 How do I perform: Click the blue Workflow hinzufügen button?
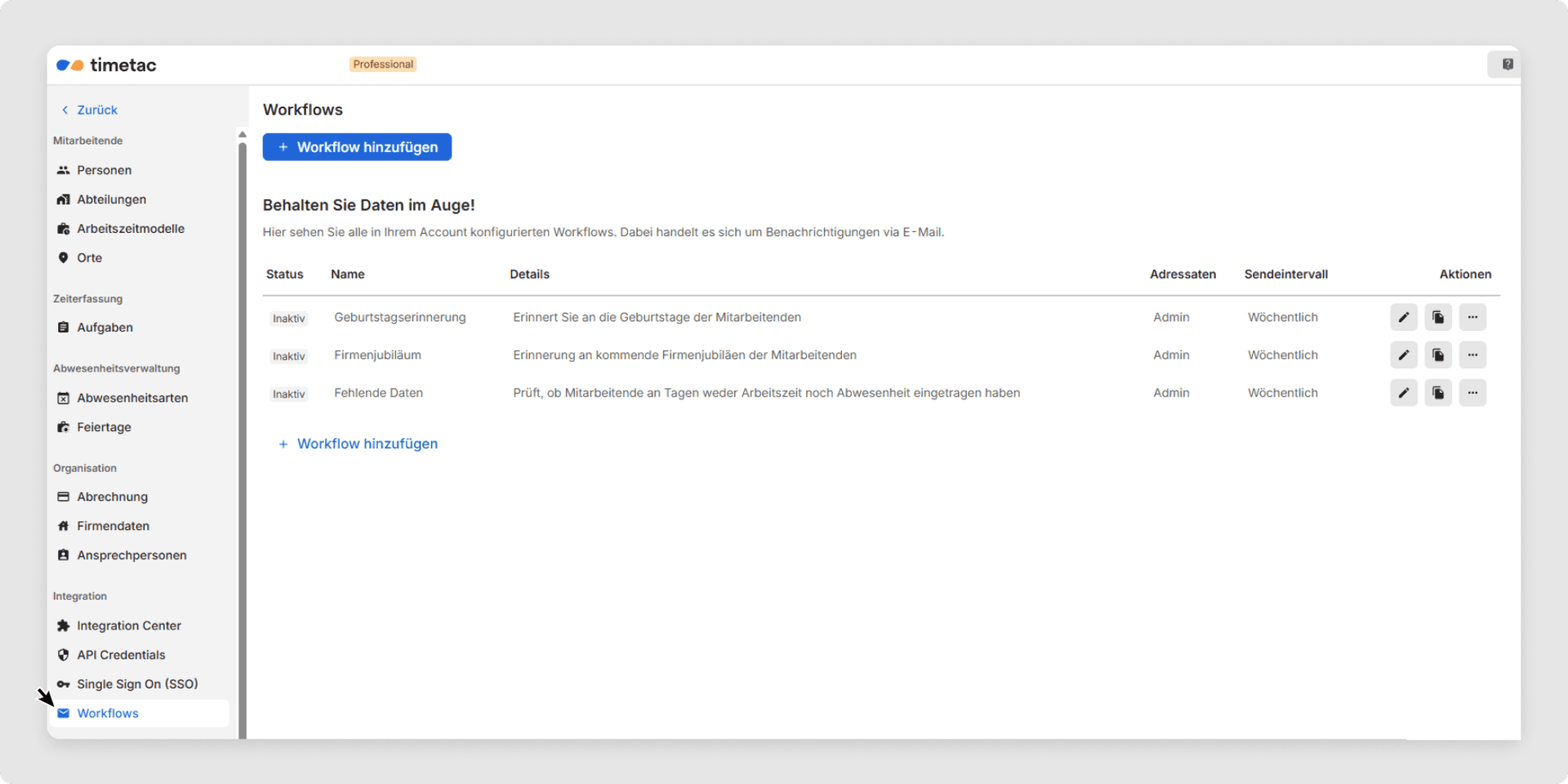(x=357, y=147)
